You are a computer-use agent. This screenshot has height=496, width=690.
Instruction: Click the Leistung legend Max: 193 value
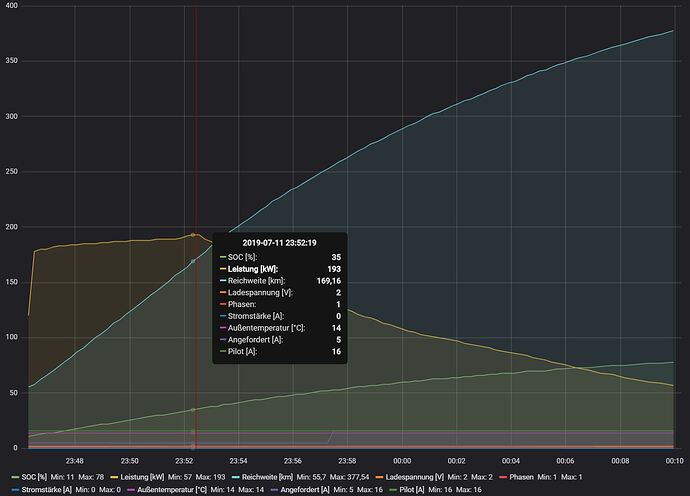(210, 477)
